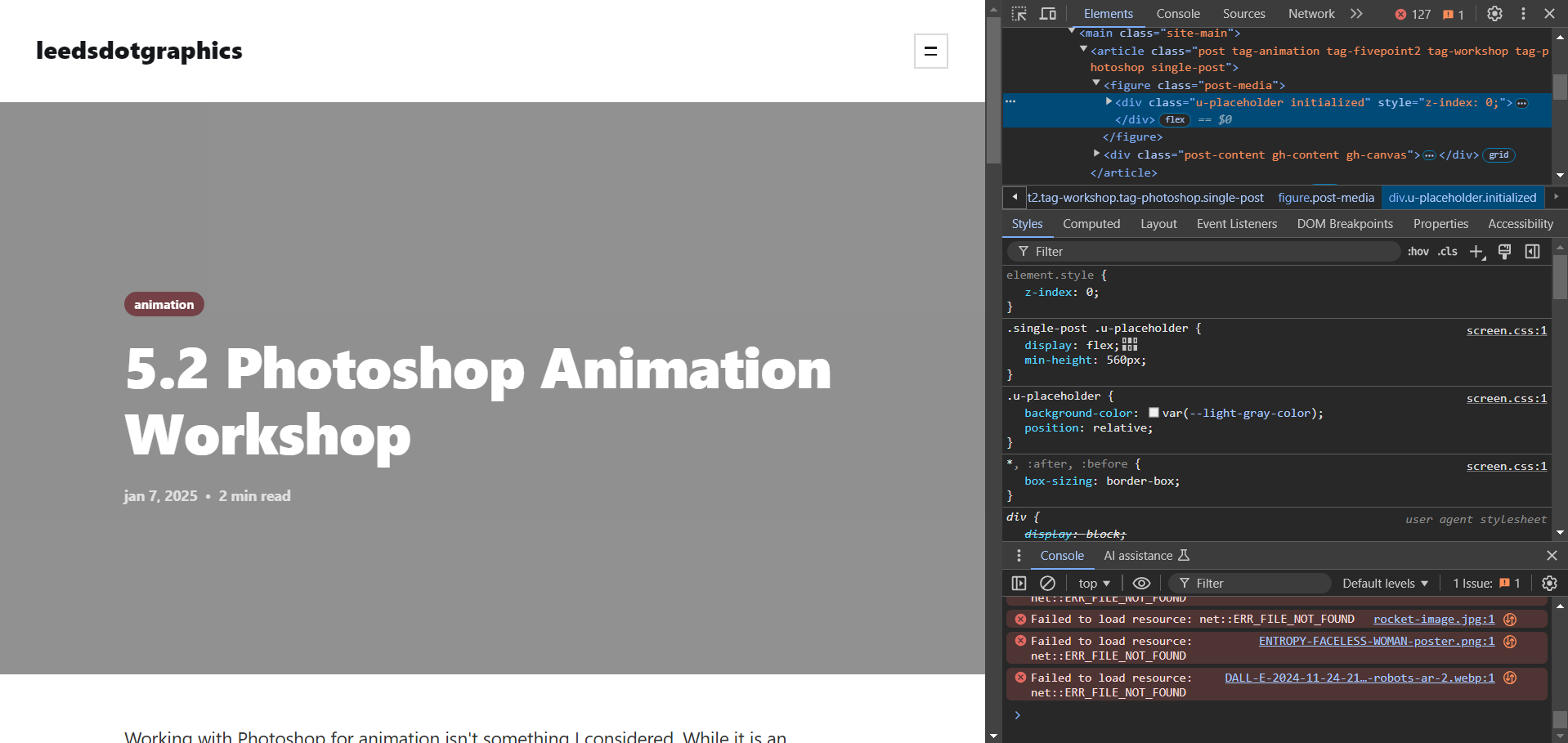Click the animation tag pill

164,305
